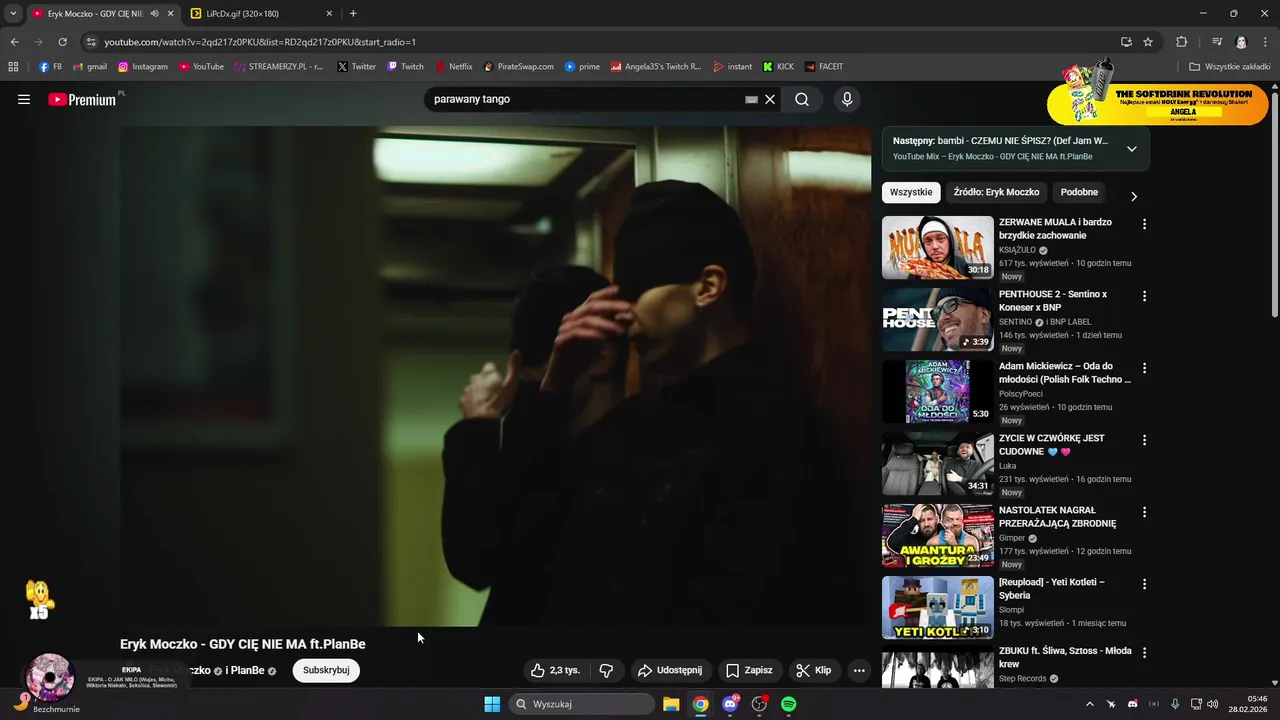Open 'ZYCIE W CZWÓRKĘ JEST CUDOWNE' title

coord(1052,444)
